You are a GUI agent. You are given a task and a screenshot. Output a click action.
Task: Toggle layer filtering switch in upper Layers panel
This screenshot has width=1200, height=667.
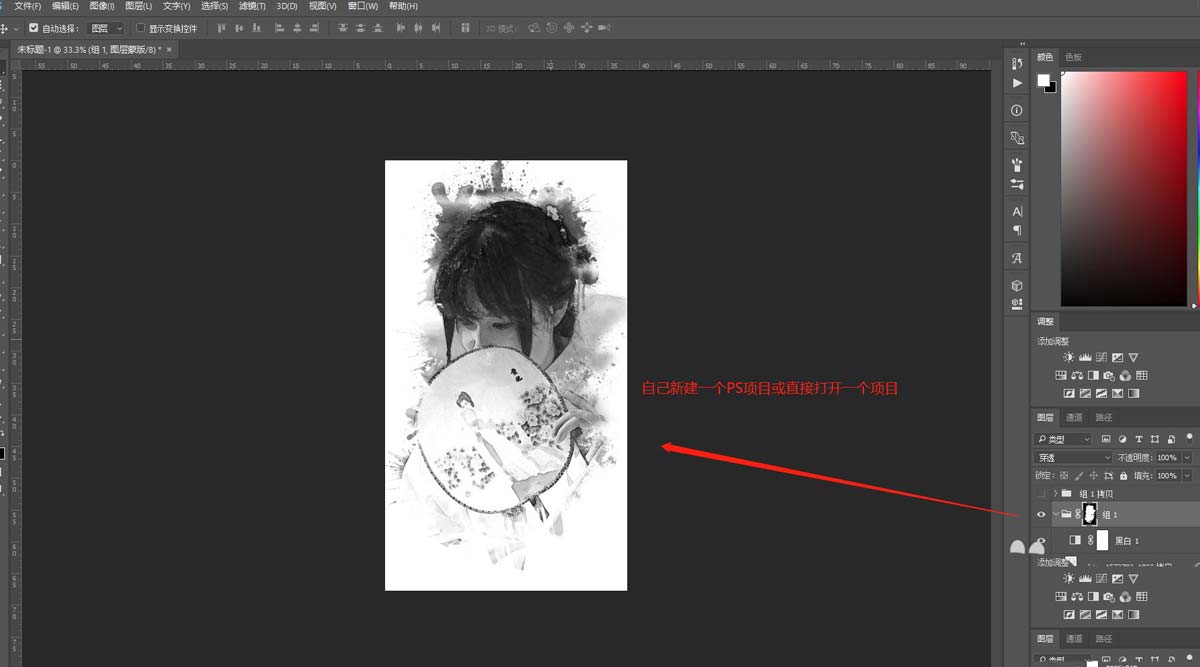point(1189,439)
